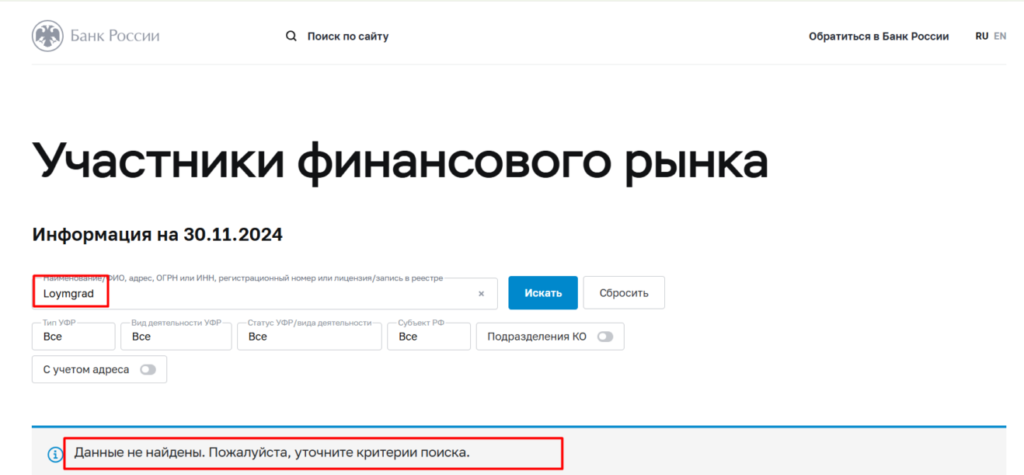
Task: Click the Сбросить reset button
Action: pyautogui.click(x=624, y=293)
